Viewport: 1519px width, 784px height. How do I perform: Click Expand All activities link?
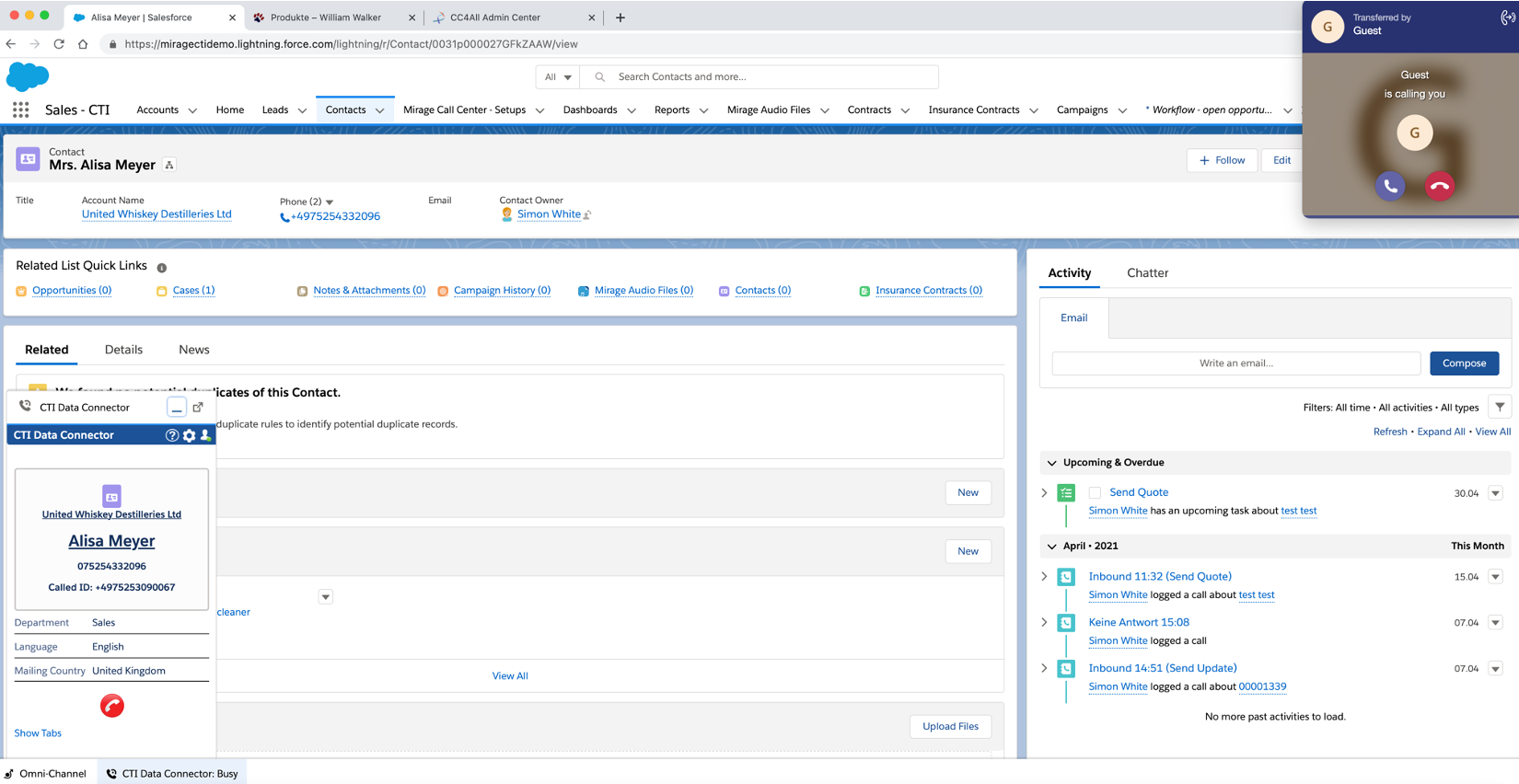pos(1441,432)
